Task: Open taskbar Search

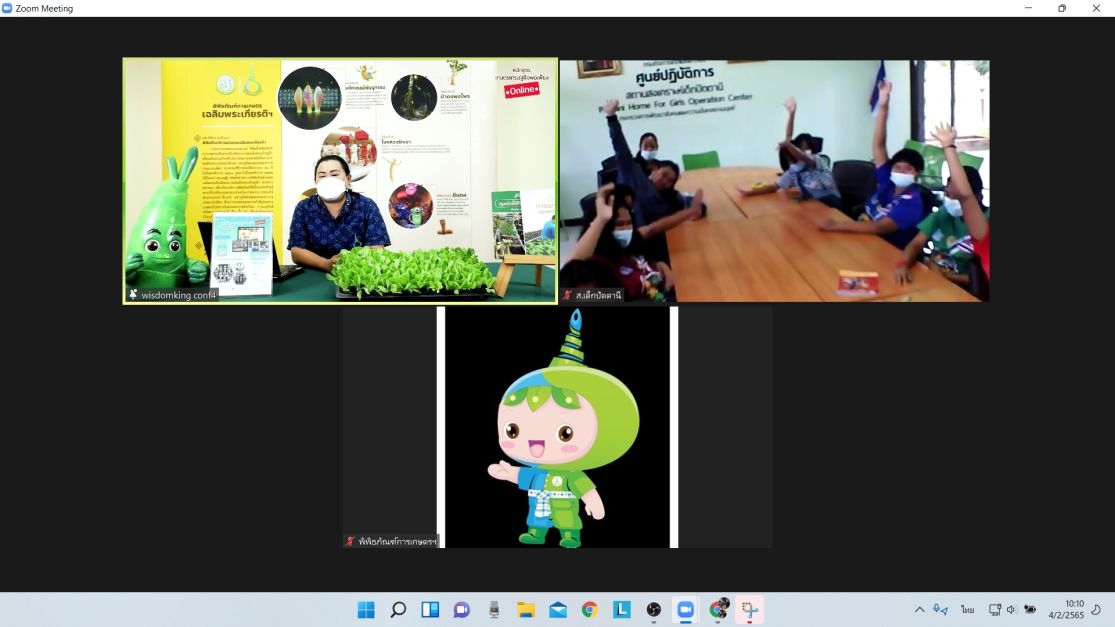Action: tap(398, 610)
